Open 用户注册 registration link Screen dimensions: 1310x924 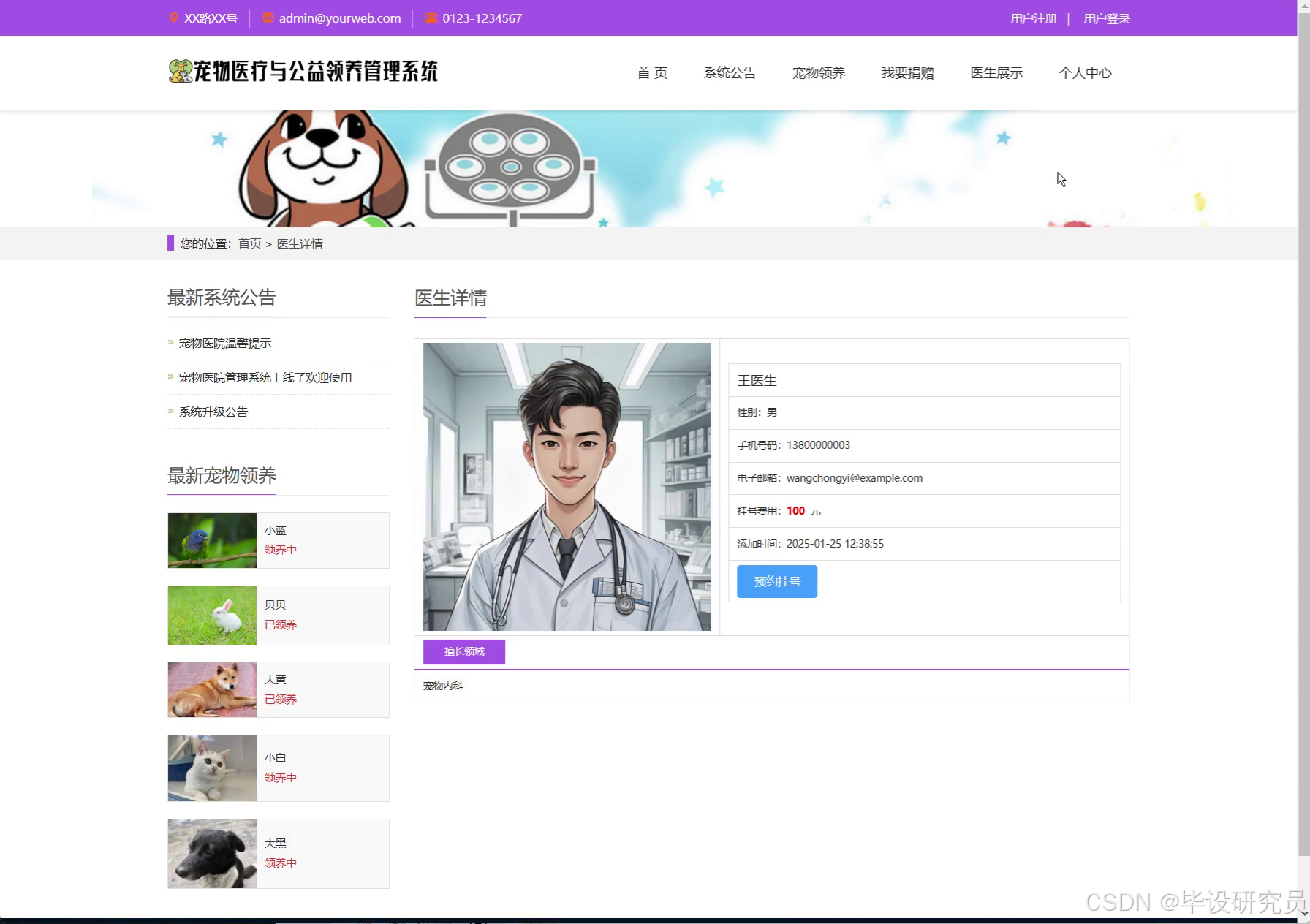click(x=1033, y=18)
